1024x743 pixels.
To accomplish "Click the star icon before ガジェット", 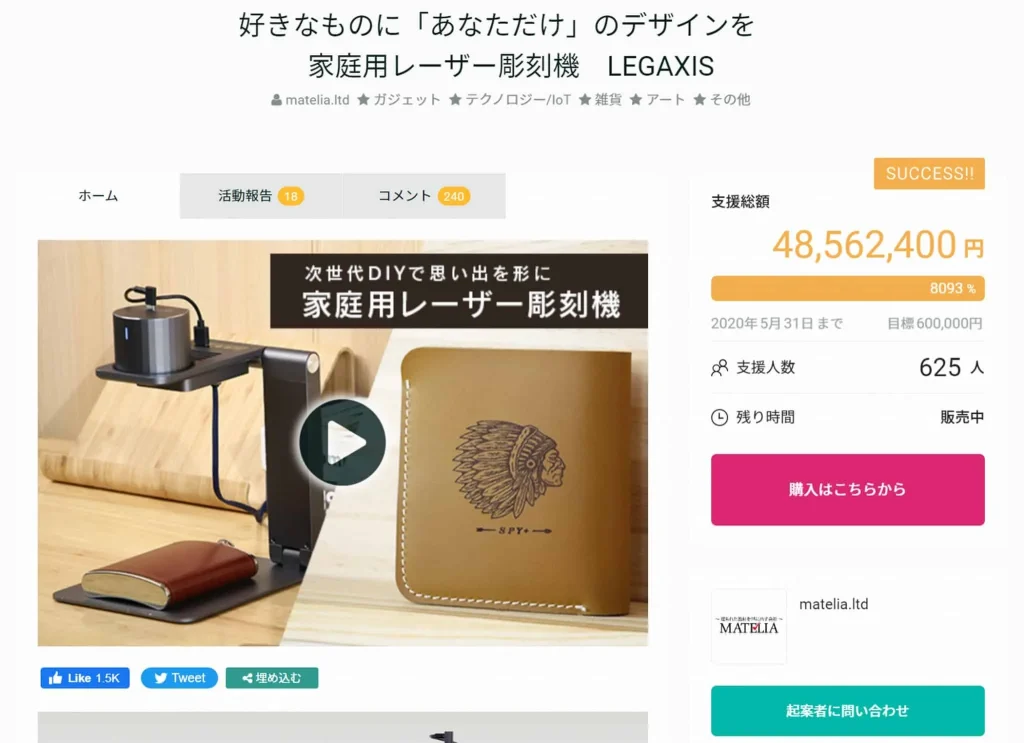I will [363, 99].
